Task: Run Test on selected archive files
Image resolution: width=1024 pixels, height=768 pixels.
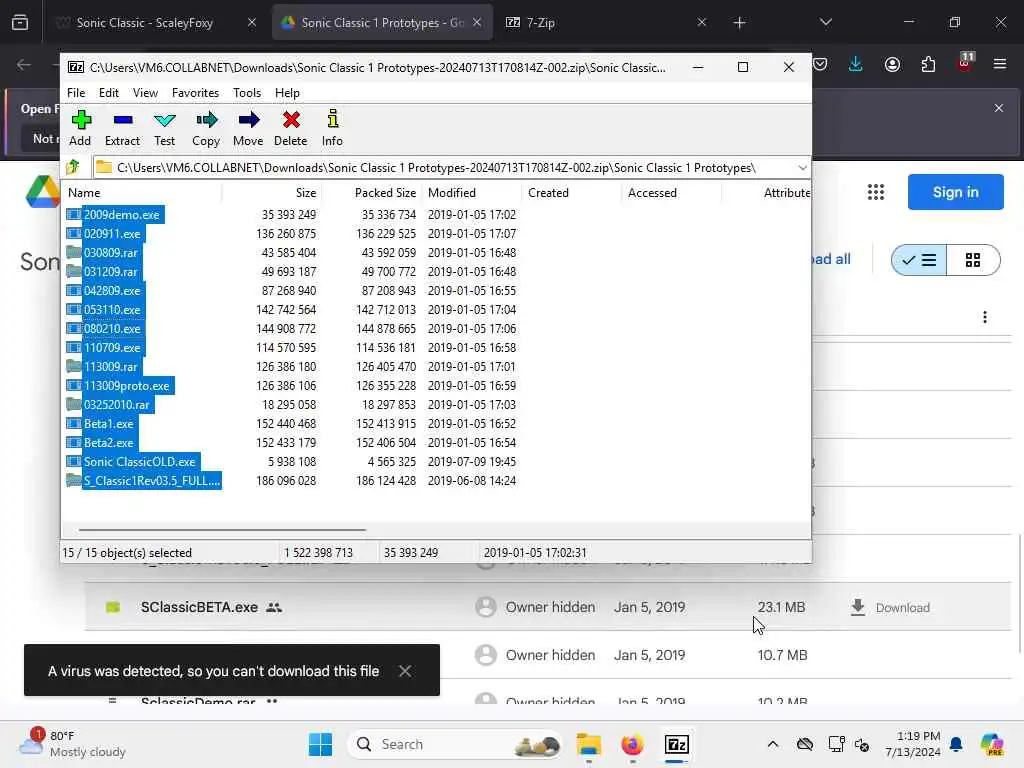Action: pyautogui.click(x=165, y=128)
